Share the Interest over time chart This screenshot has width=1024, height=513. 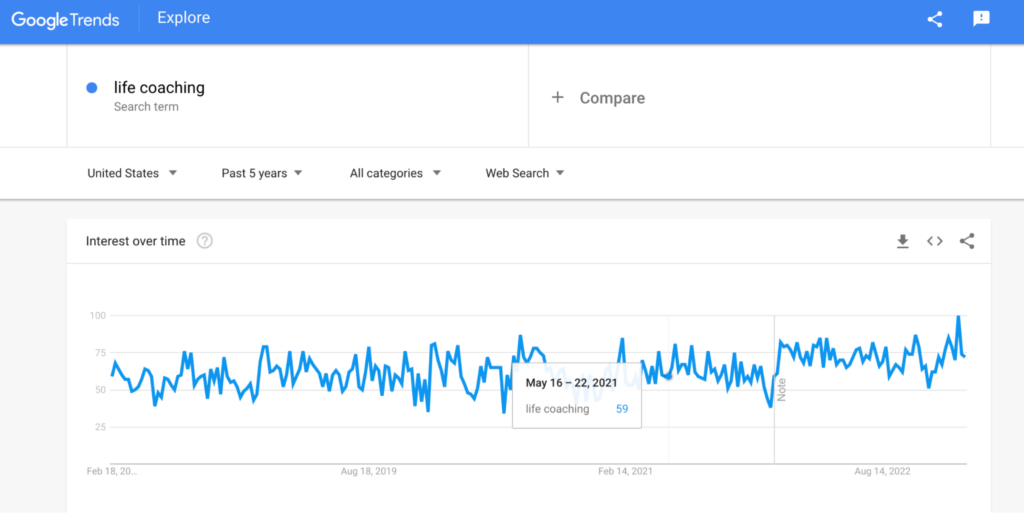pyautogui.click(x=967, y=241)
